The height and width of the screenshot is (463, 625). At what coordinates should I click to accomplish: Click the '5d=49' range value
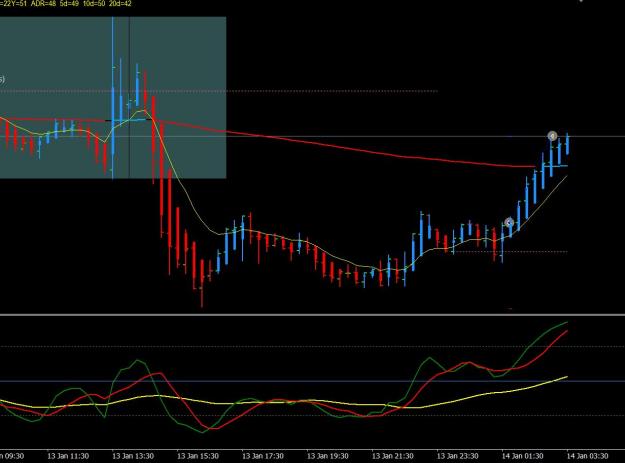[x=69, y=4]
